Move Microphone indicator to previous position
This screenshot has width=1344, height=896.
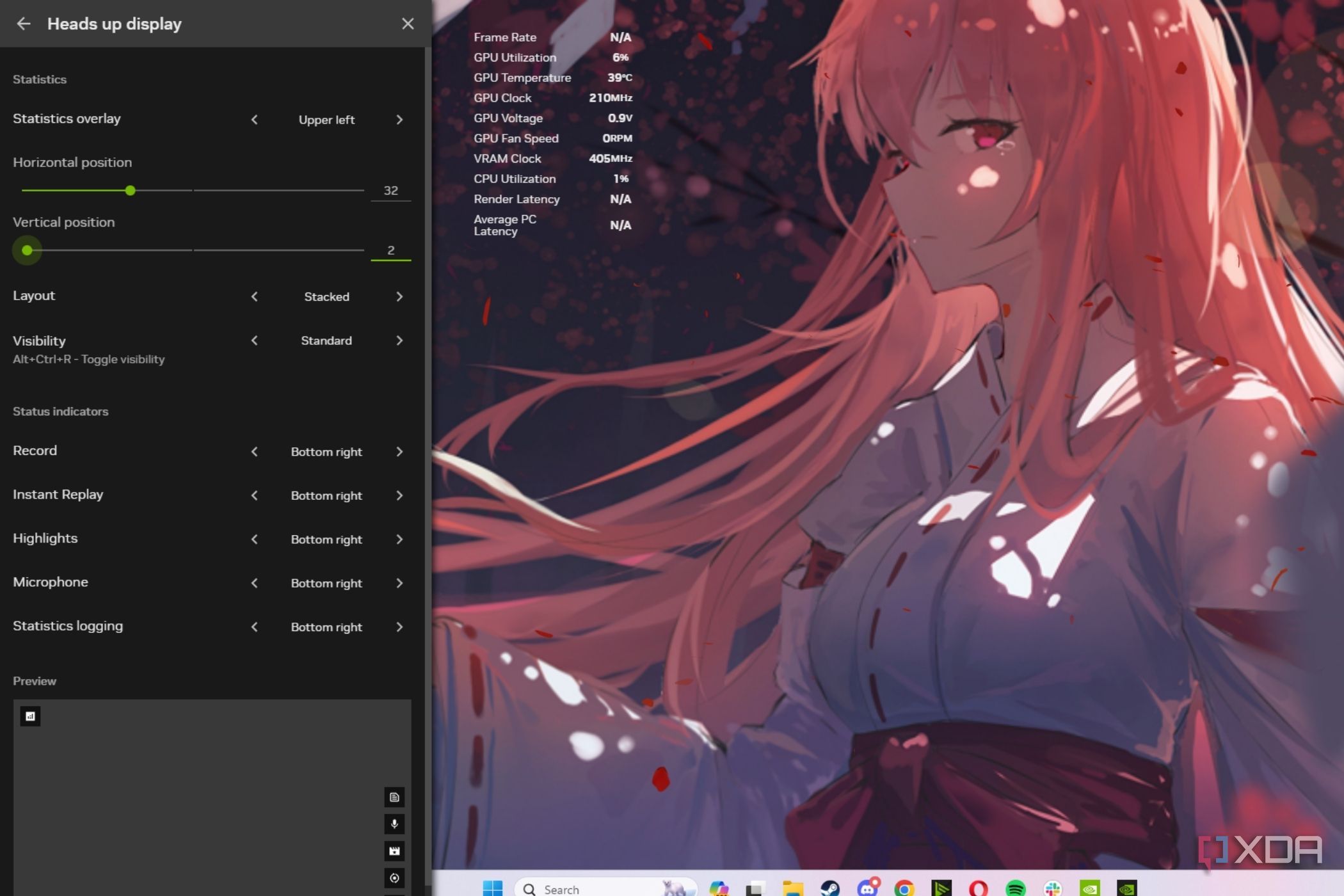[255, 583]
